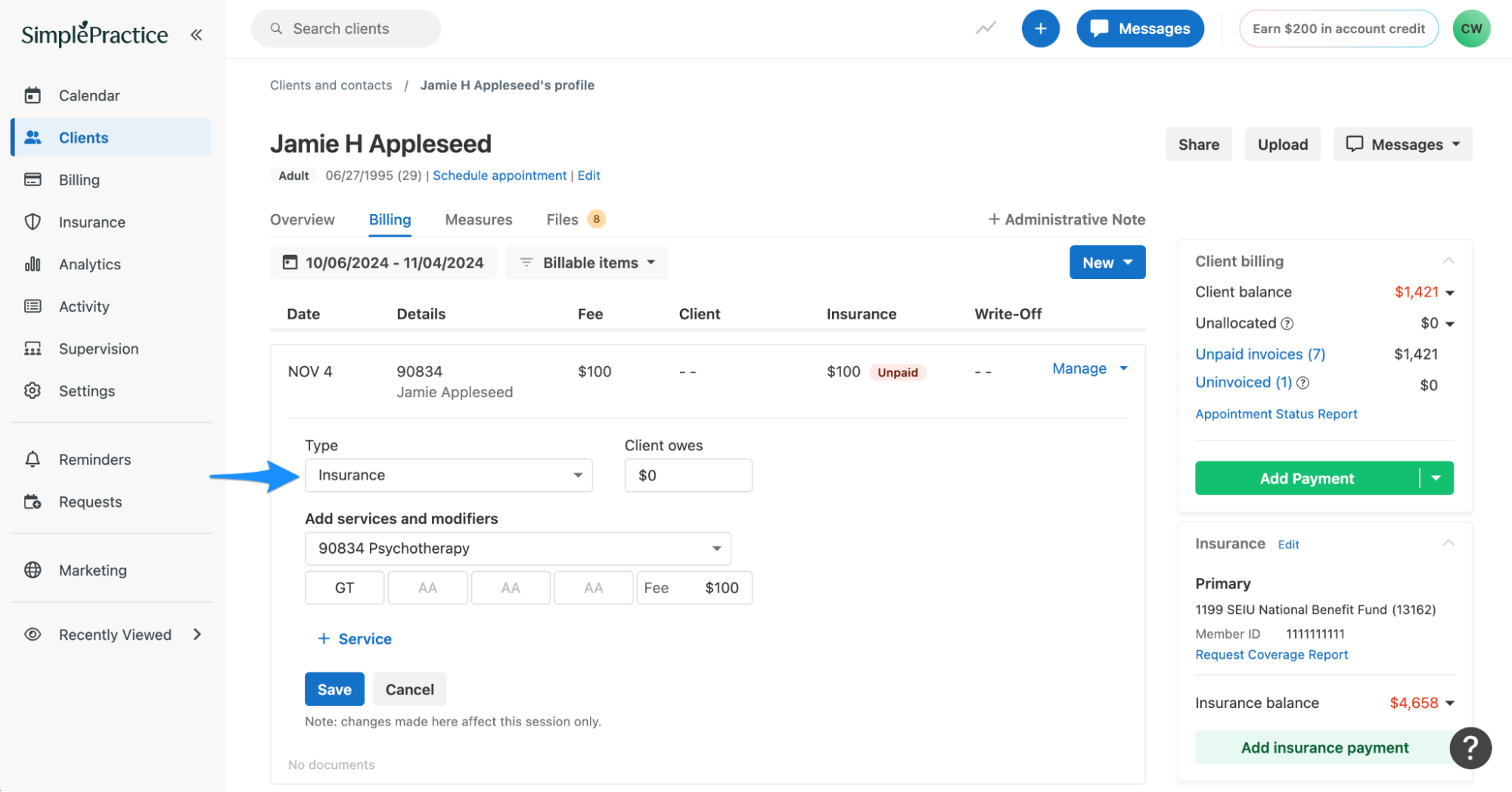
Task: Expand the Unallocated $0 dropdown
Action: [x=1449, y=324]
